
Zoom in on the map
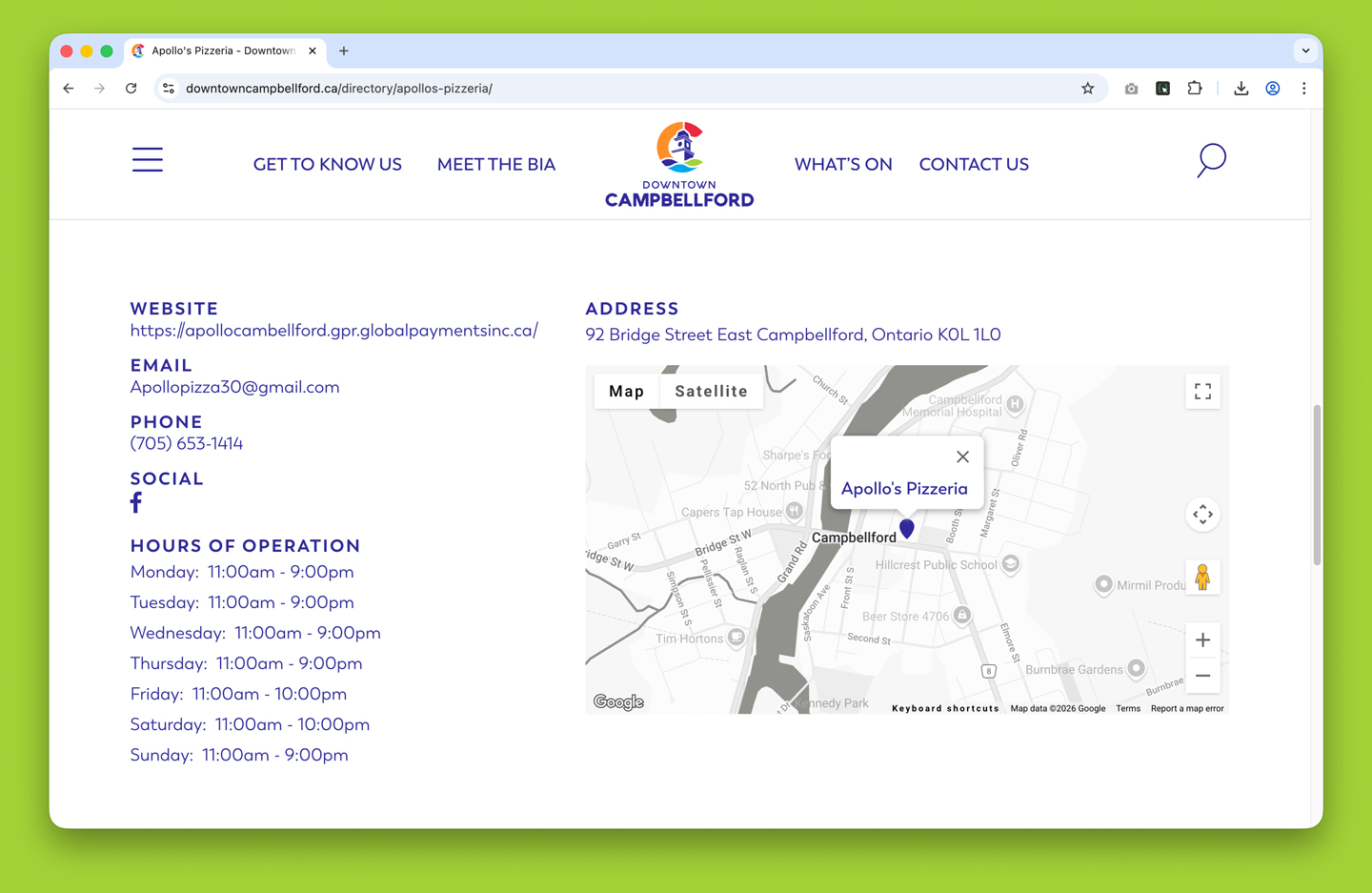pos(1202,640)
